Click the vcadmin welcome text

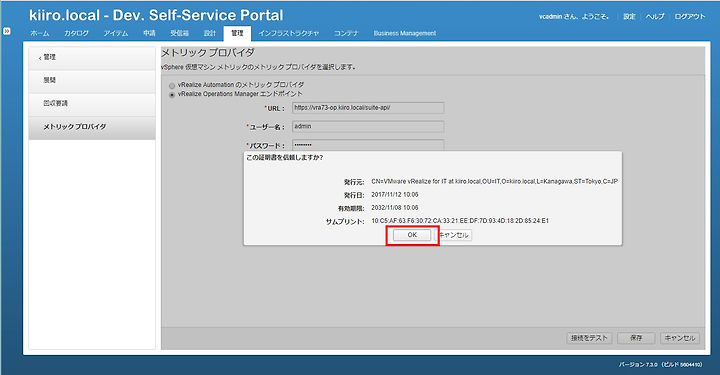(x=574, y=17)
